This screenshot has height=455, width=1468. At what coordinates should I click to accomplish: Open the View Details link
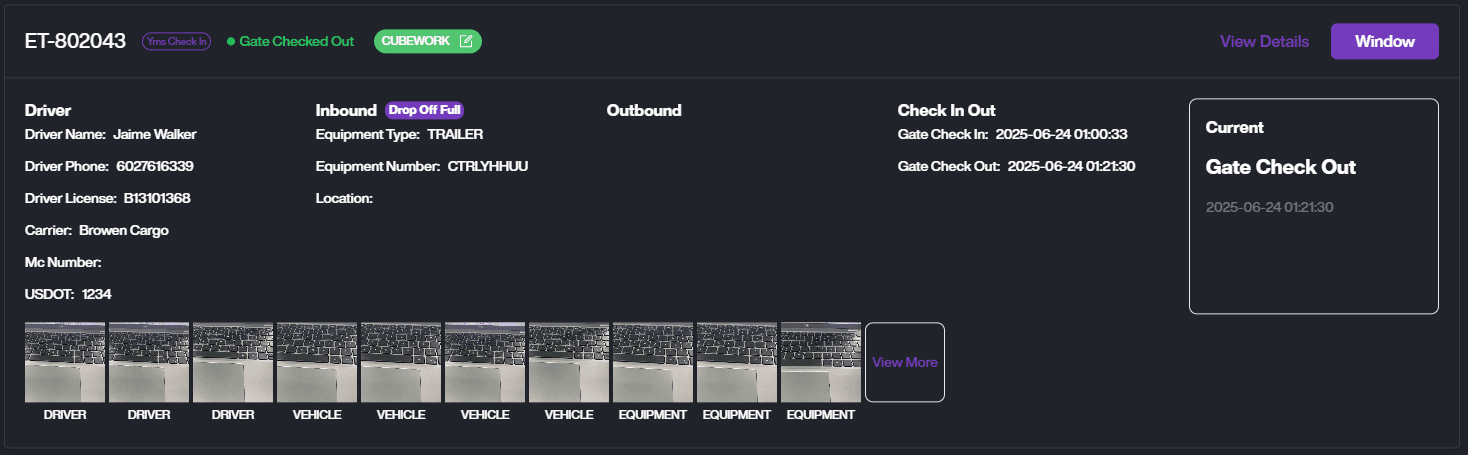(1264, 41)
